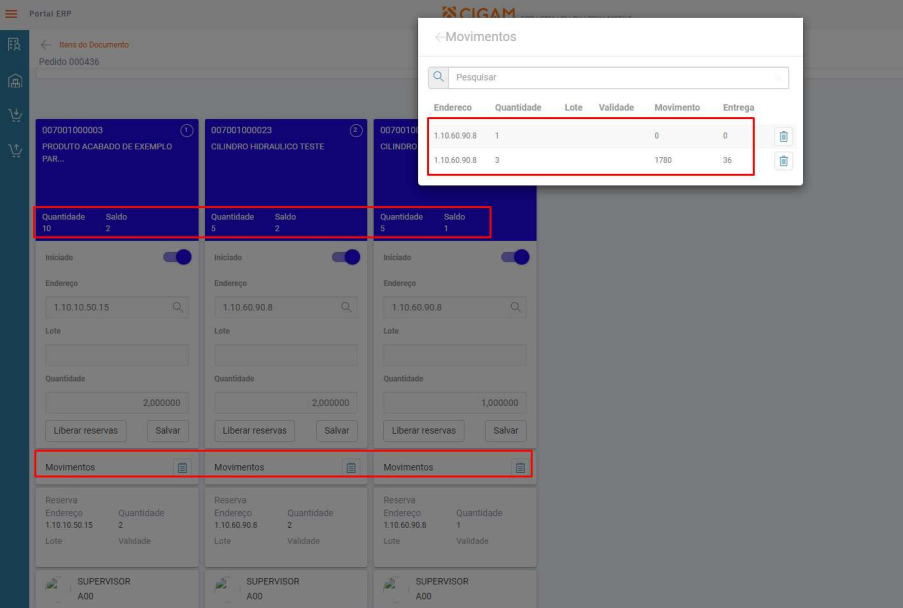Search address icon in third card
This screenshot has height=608, width=903.
pos(515,307)
